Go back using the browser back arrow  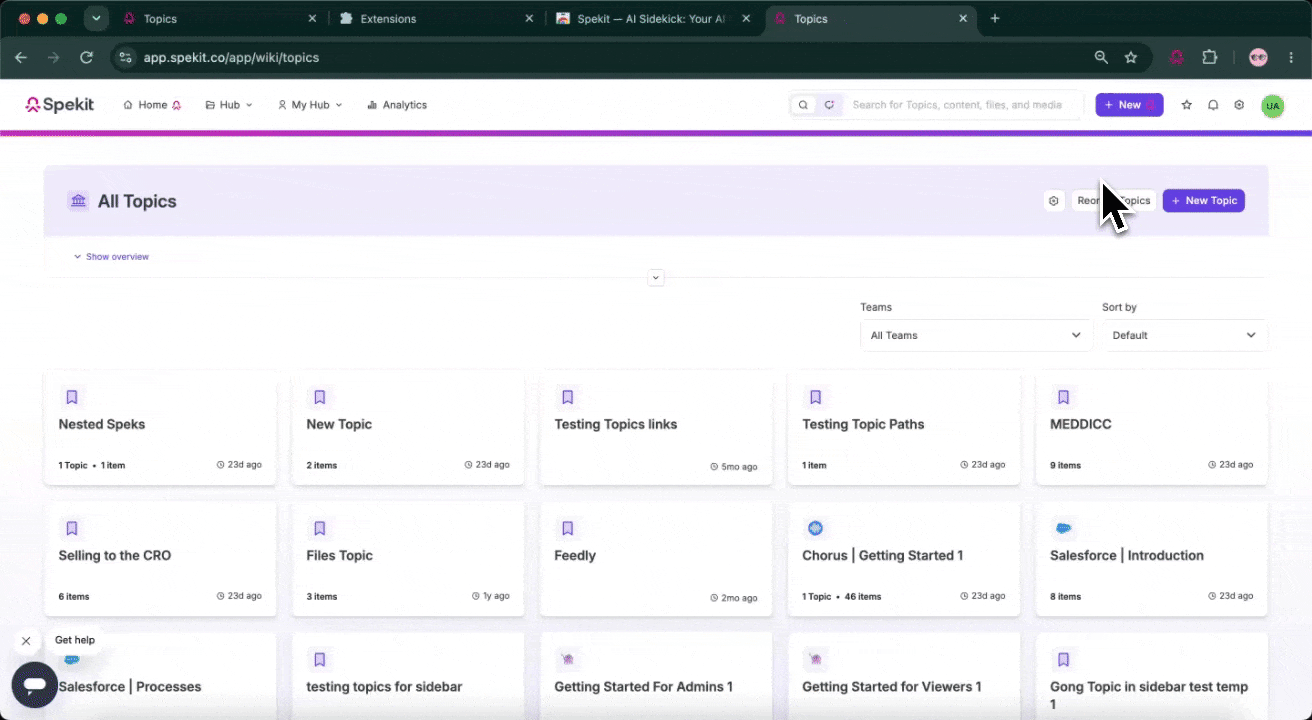click(21, 58)
